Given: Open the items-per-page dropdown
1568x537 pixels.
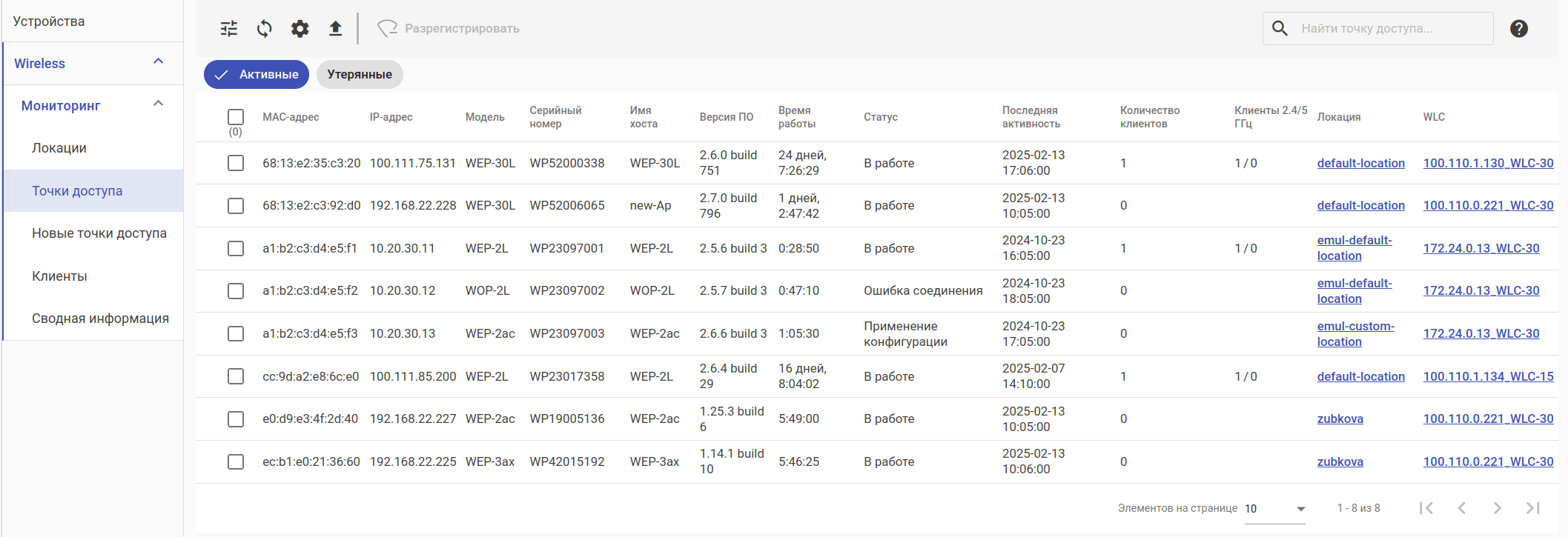Looking at the screenshot, I should (1274, 509).
